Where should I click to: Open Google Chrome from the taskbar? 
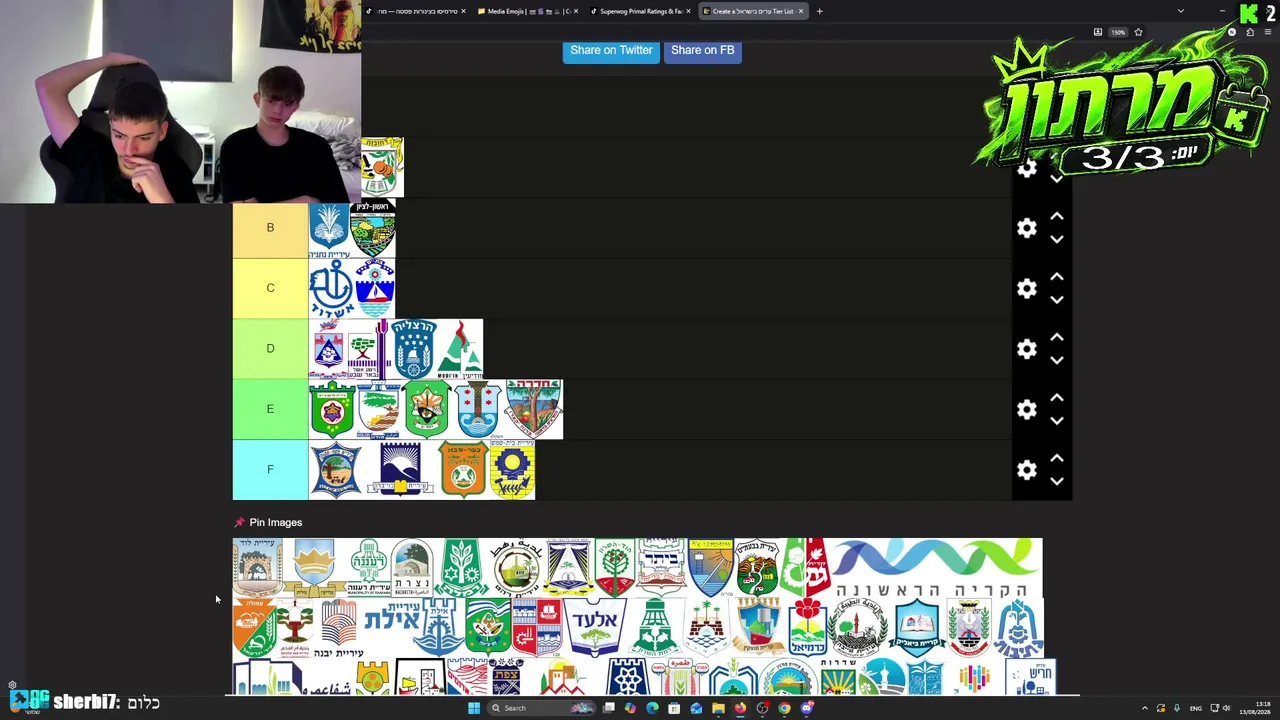(784, 708)
